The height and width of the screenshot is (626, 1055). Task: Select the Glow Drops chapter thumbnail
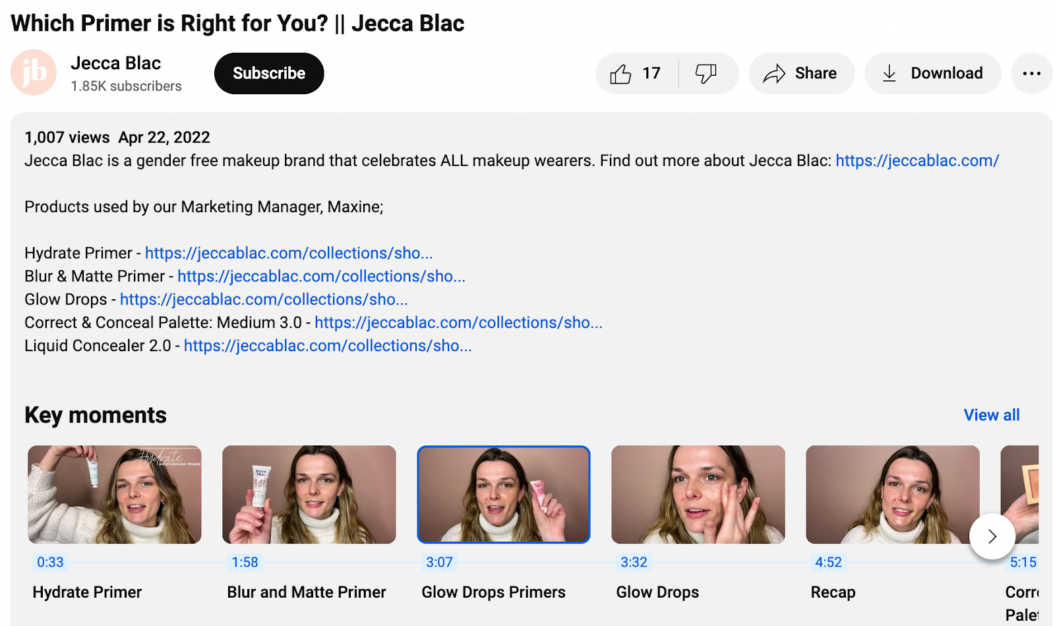click(x=698, y=494)
